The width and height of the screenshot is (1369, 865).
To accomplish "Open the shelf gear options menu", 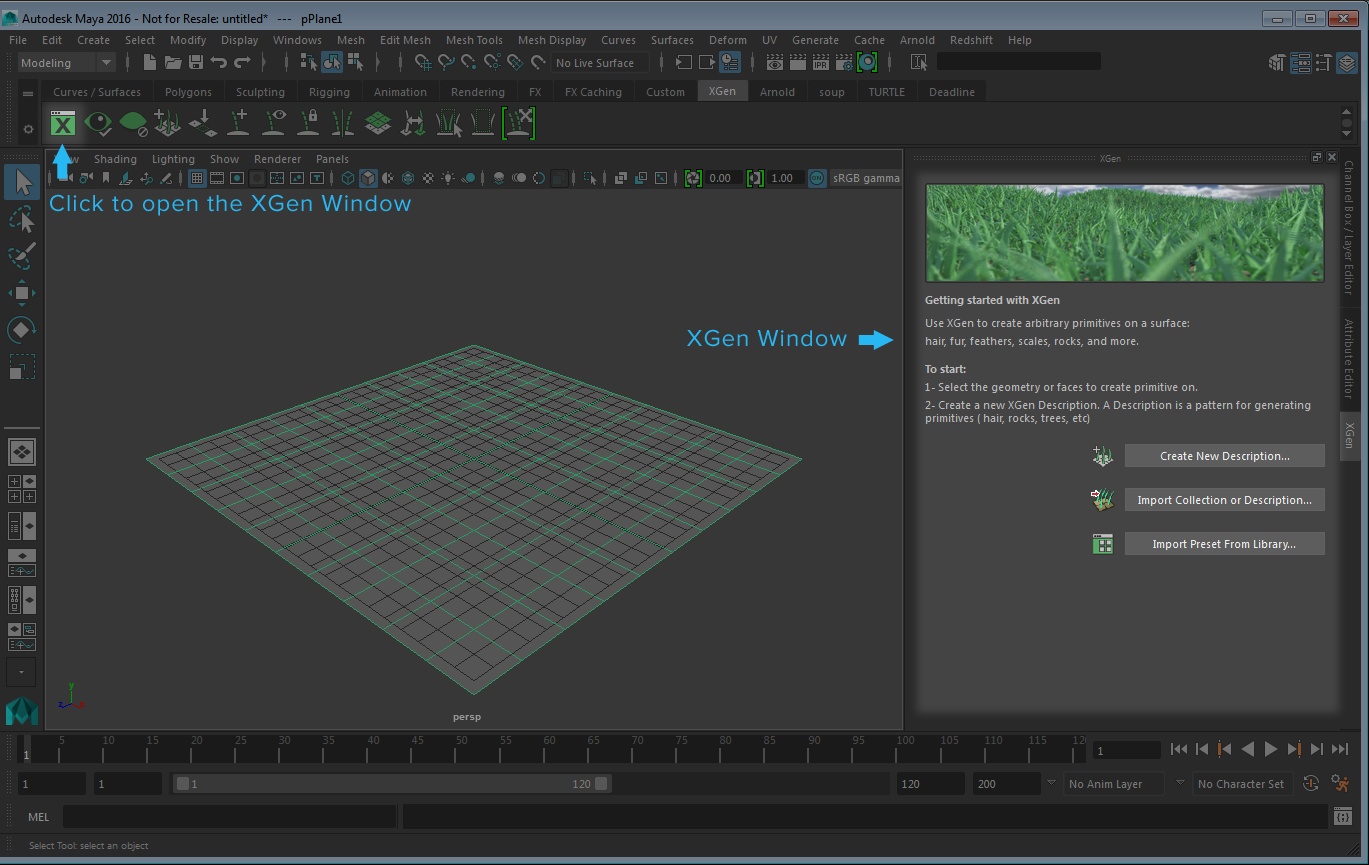I will click(x=27, y=129).
